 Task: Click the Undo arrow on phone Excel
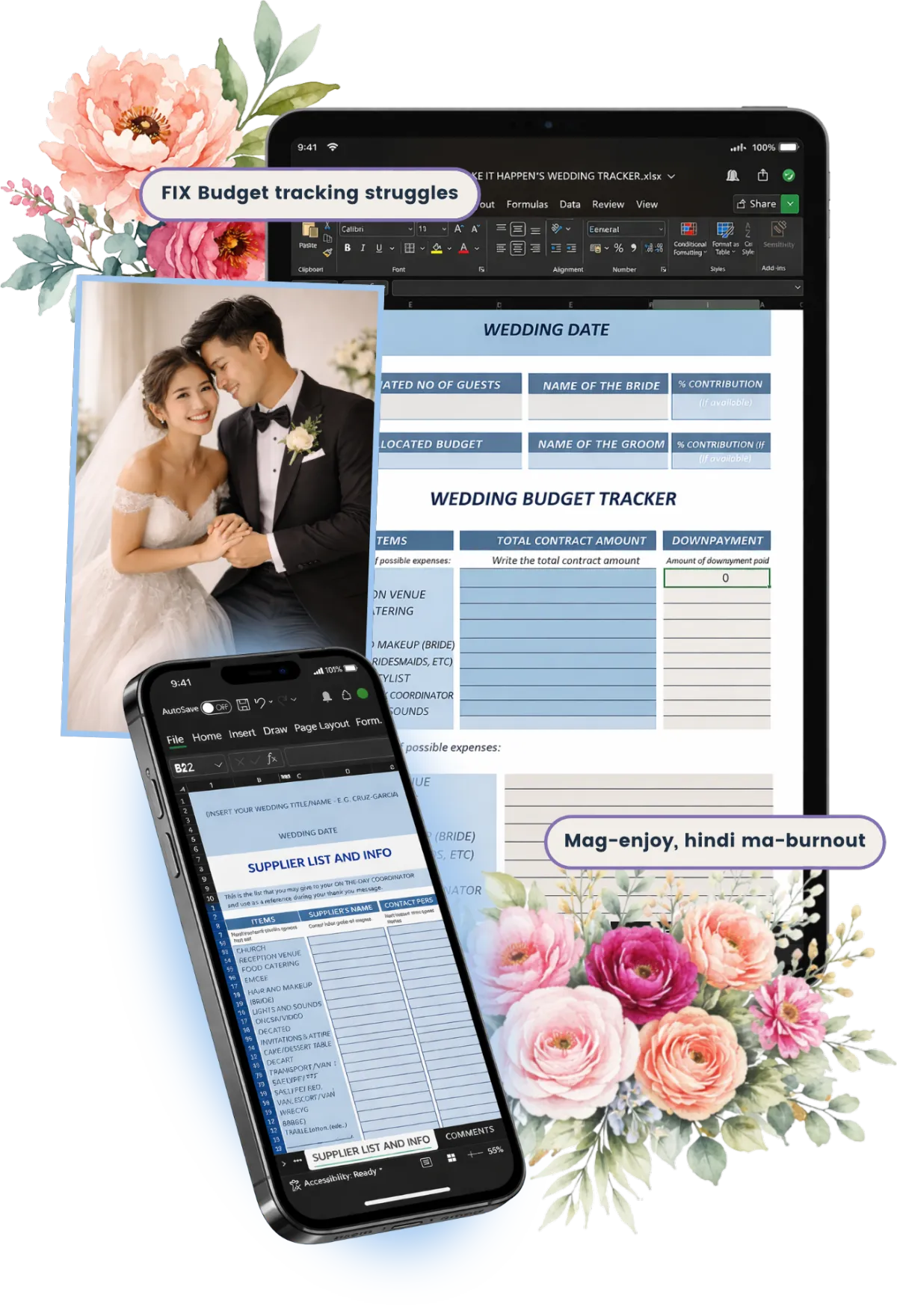click(x=259, y=703)
